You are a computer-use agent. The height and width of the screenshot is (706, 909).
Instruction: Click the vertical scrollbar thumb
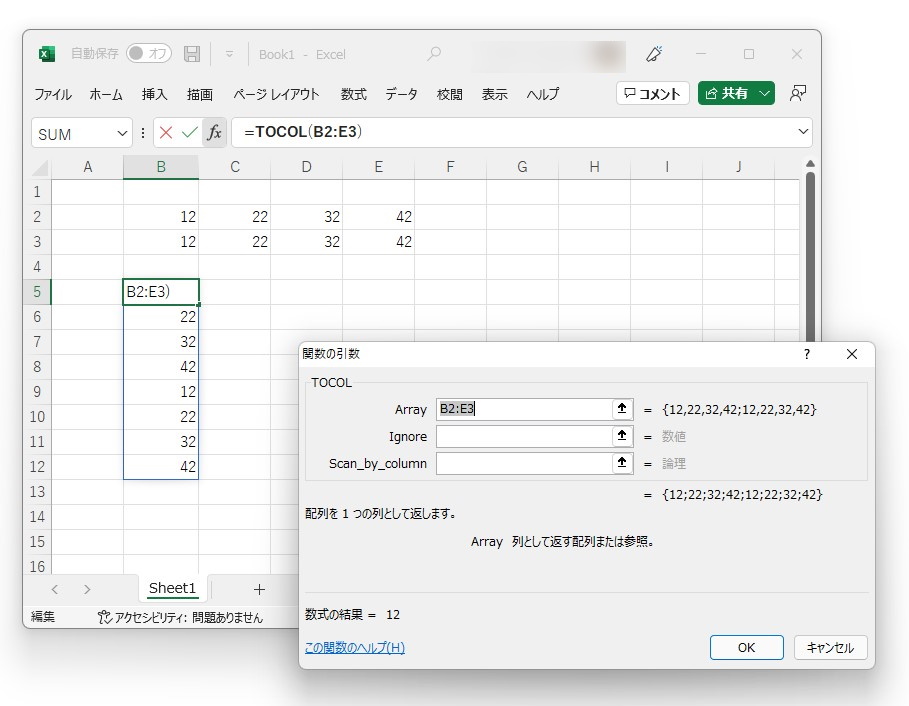tap(810, 256)
